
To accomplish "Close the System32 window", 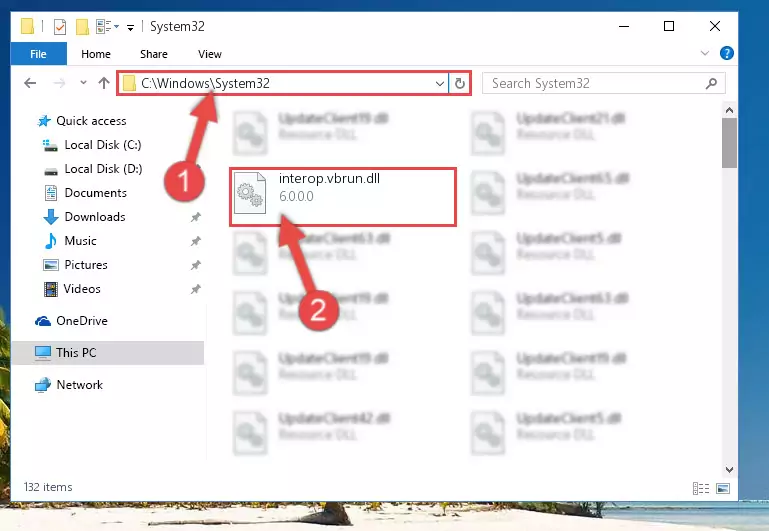I will coord(715,26).
